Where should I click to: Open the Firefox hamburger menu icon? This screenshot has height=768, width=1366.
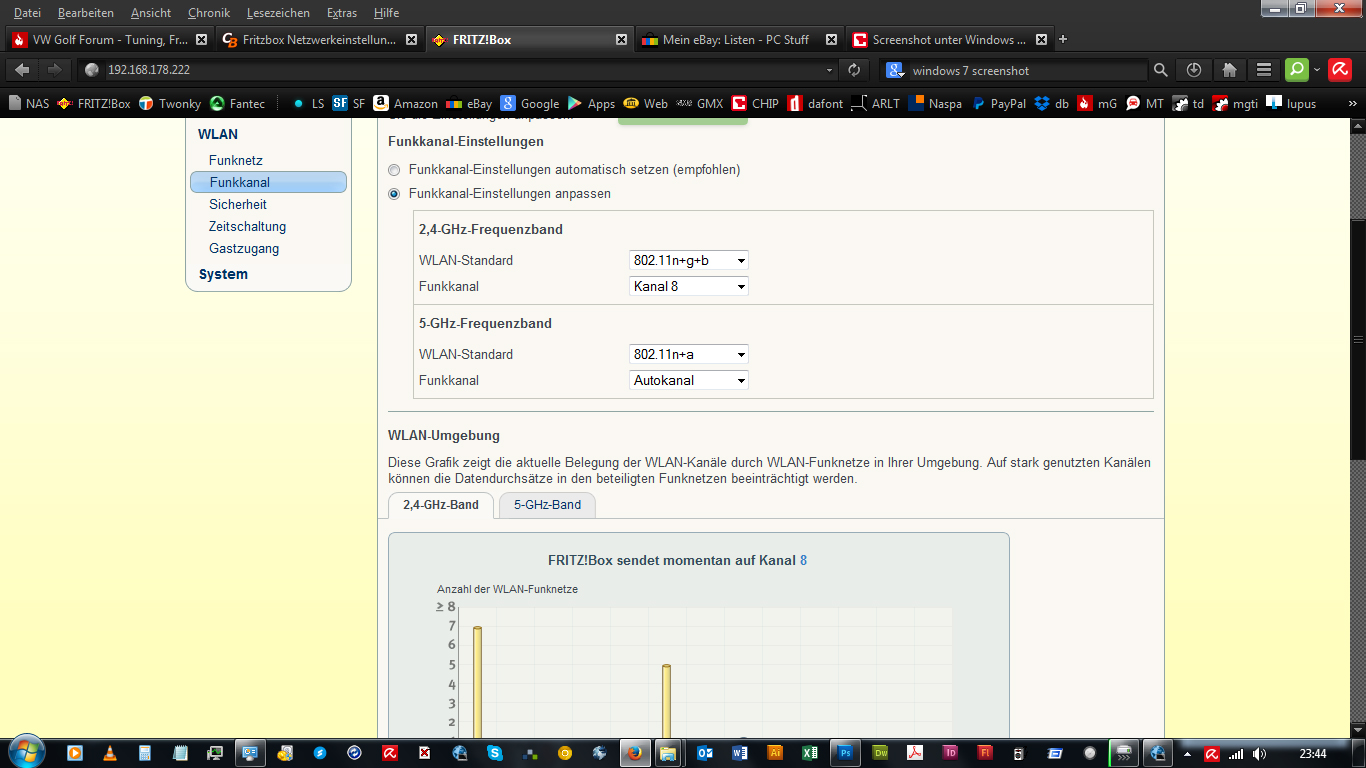(1264, 70)
